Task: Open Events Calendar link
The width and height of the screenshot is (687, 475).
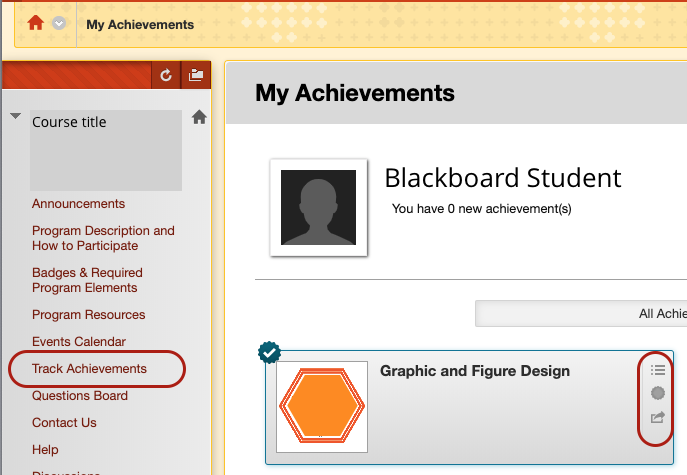Action: (x=79, y=341)
